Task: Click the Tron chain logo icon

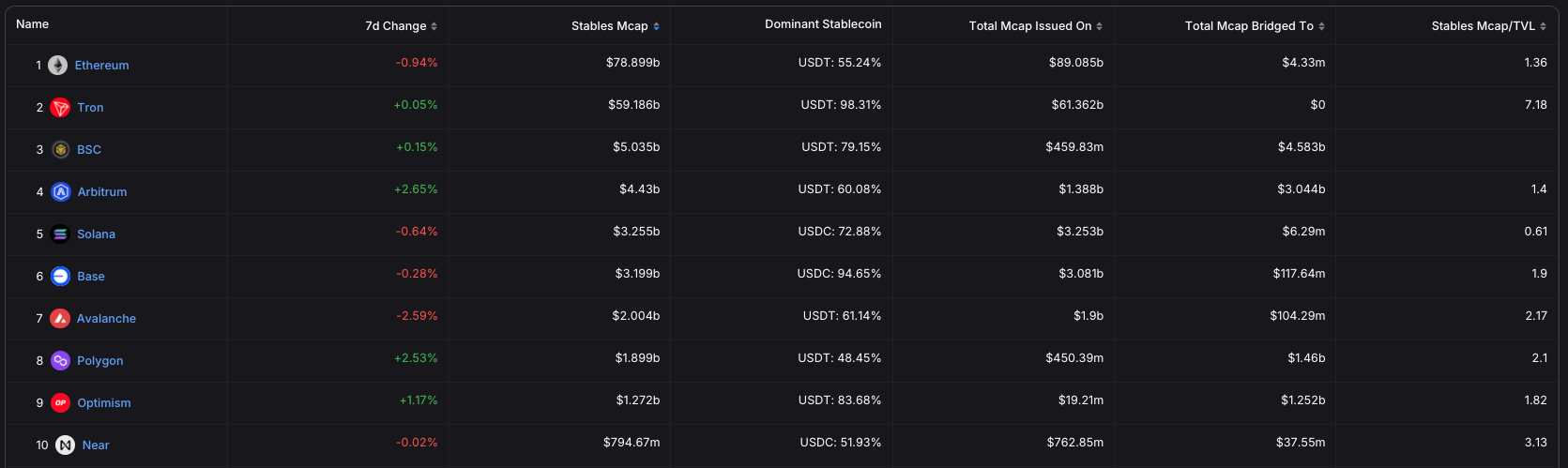Action: 61,108
